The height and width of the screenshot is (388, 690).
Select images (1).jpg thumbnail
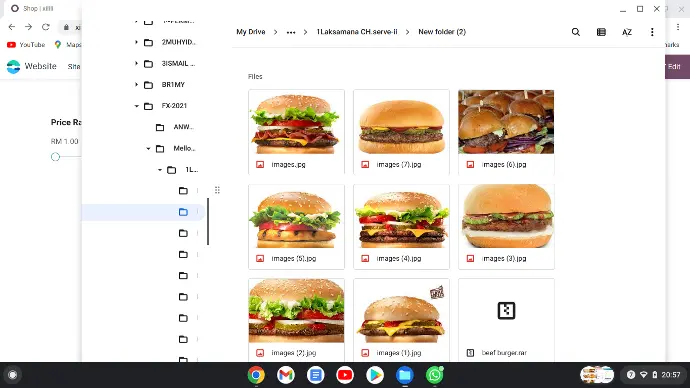coord(401,311)
